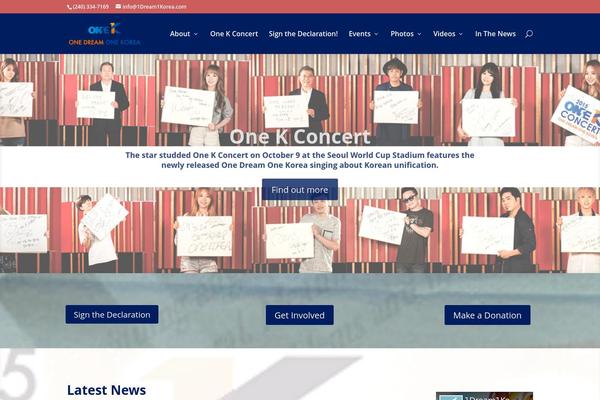Open the search magnifier icon
This screenshot has width=600, height=400.
(529, 34)
